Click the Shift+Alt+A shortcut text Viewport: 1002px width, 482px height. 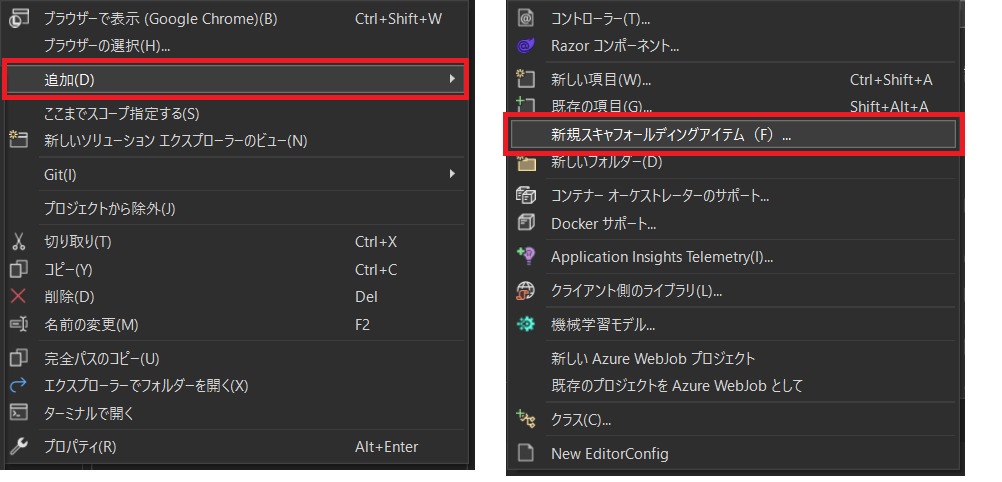pos(890,106)
